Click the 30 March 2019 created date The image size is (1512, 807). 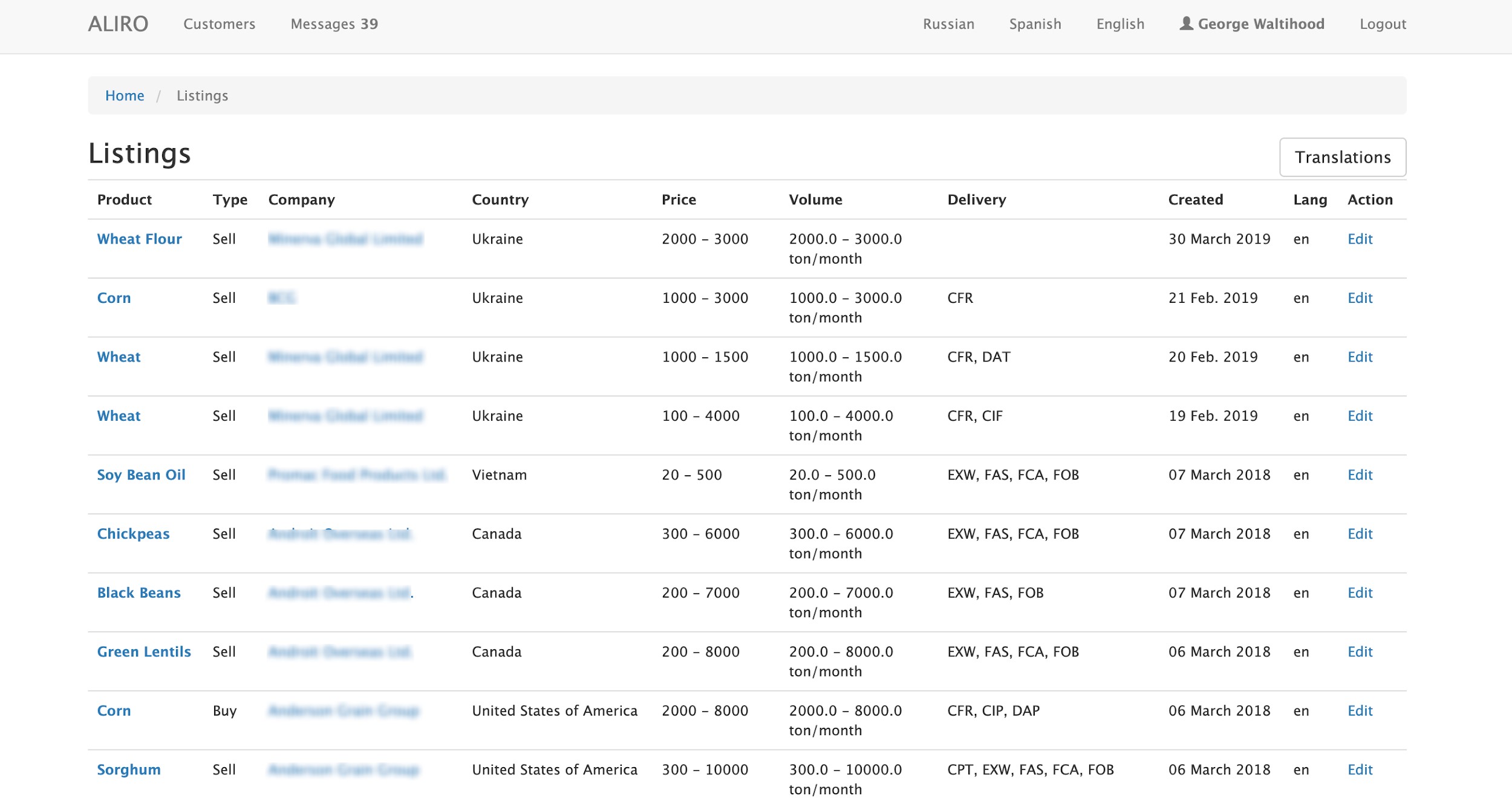[1219, 239]
